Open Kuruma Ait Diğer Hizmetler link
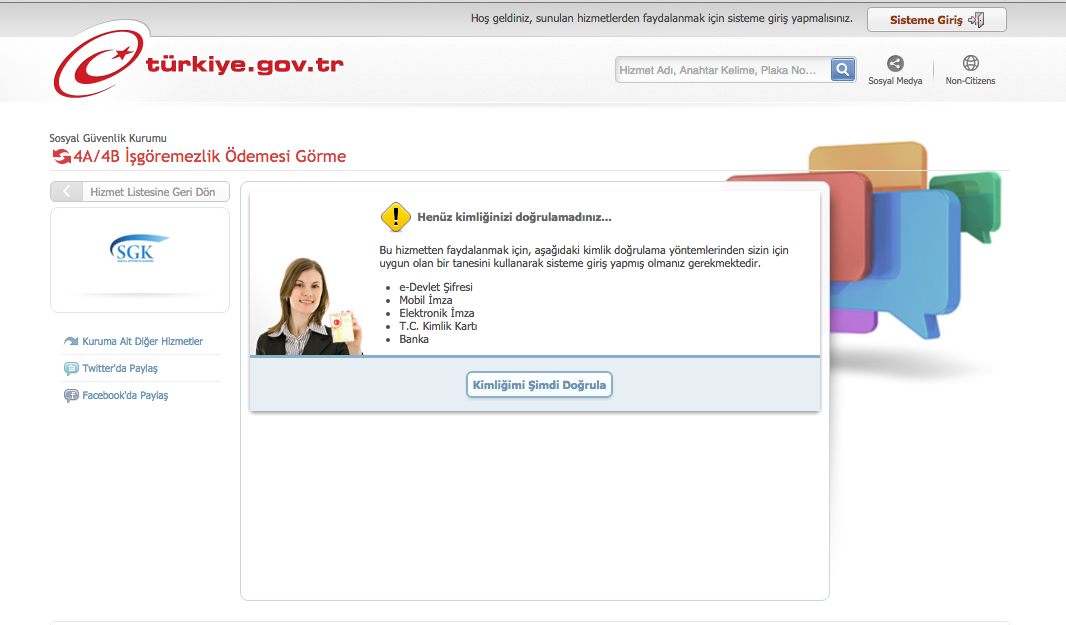Screen dimensions: 1066x625 (x=142, y=342)
